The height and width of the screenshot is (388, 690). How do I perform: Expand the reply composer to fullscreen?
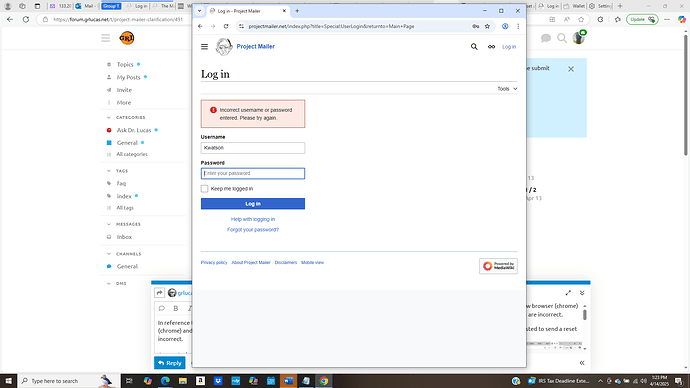coord(568,293)
